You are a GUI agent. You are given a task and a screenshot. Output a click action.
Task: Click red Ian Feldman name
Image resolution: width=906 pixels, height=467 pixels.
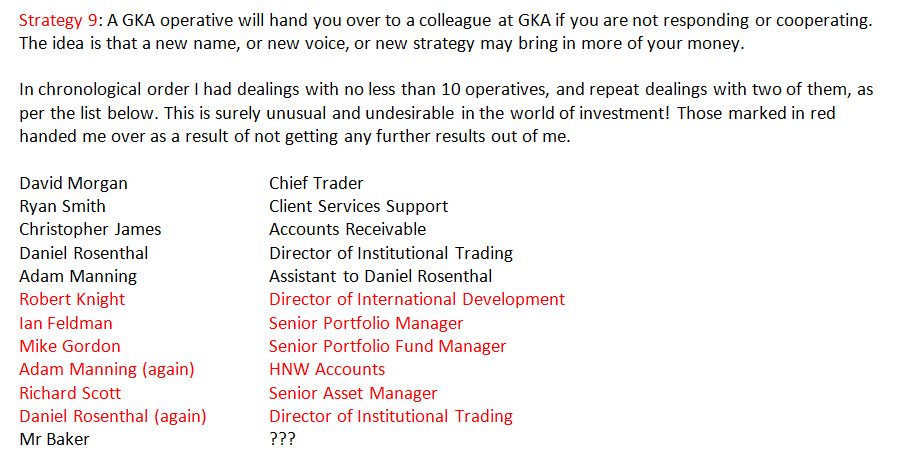[x=66, y=323]
